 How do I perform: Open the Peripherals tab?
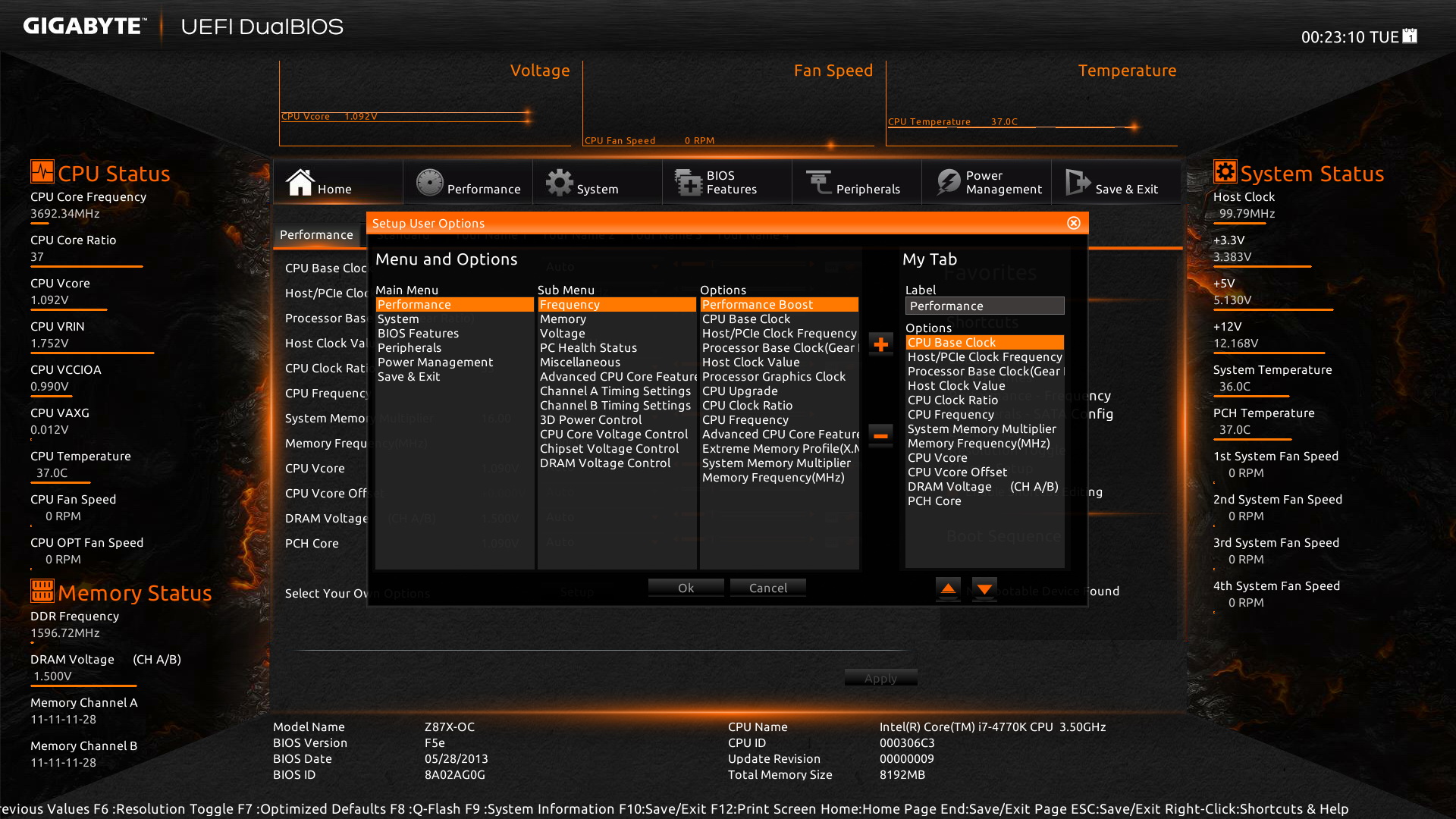pyautogui.click(x=857, y=182)
